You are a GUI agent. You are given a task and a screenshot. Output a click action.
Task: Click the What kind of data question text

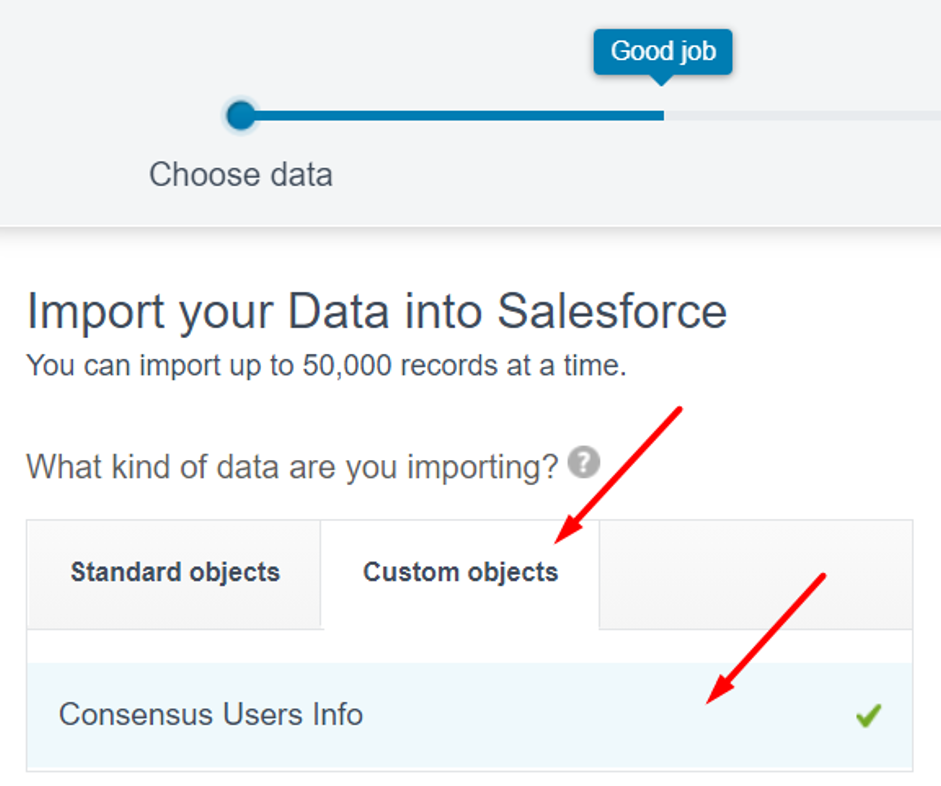pos(293,467)
